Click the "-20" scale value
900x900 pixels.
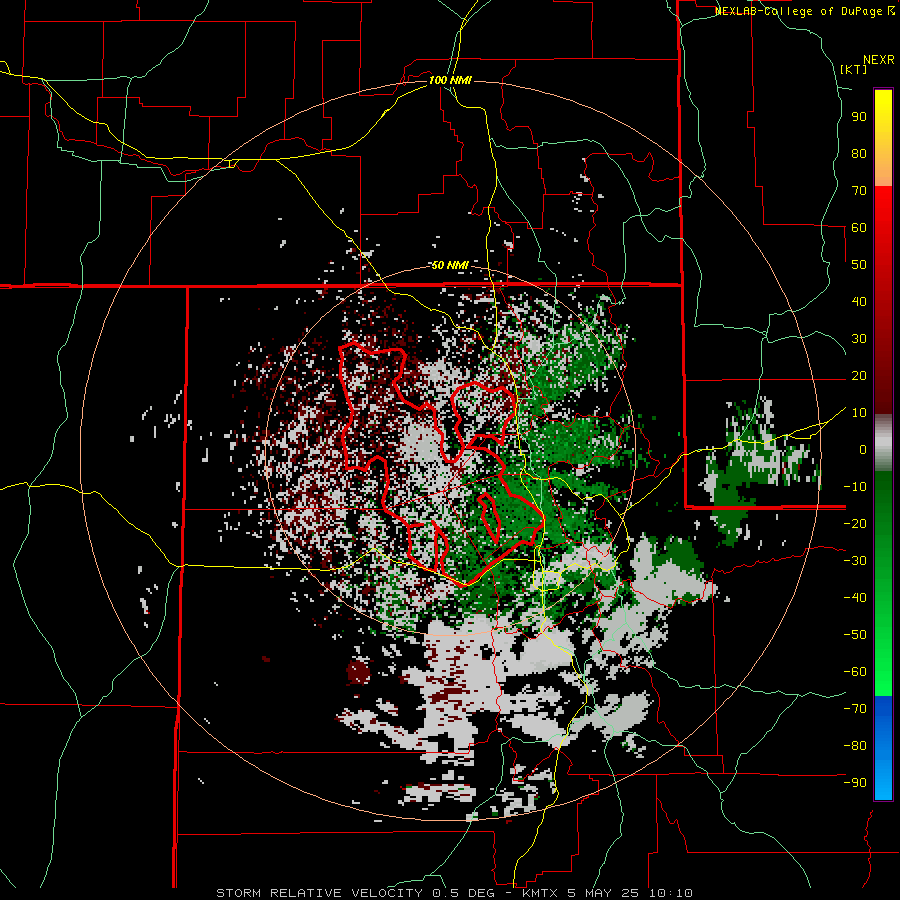[x=855, y=523]
